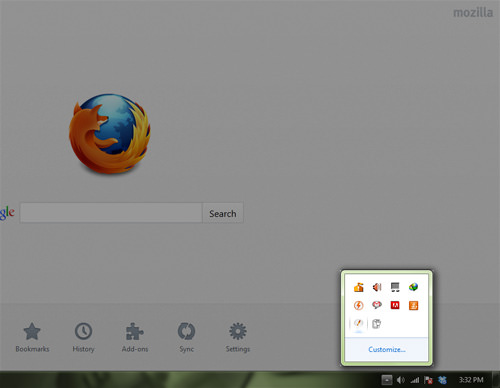Open the Sync shortcut
The image size is (500, 388).
186,337
